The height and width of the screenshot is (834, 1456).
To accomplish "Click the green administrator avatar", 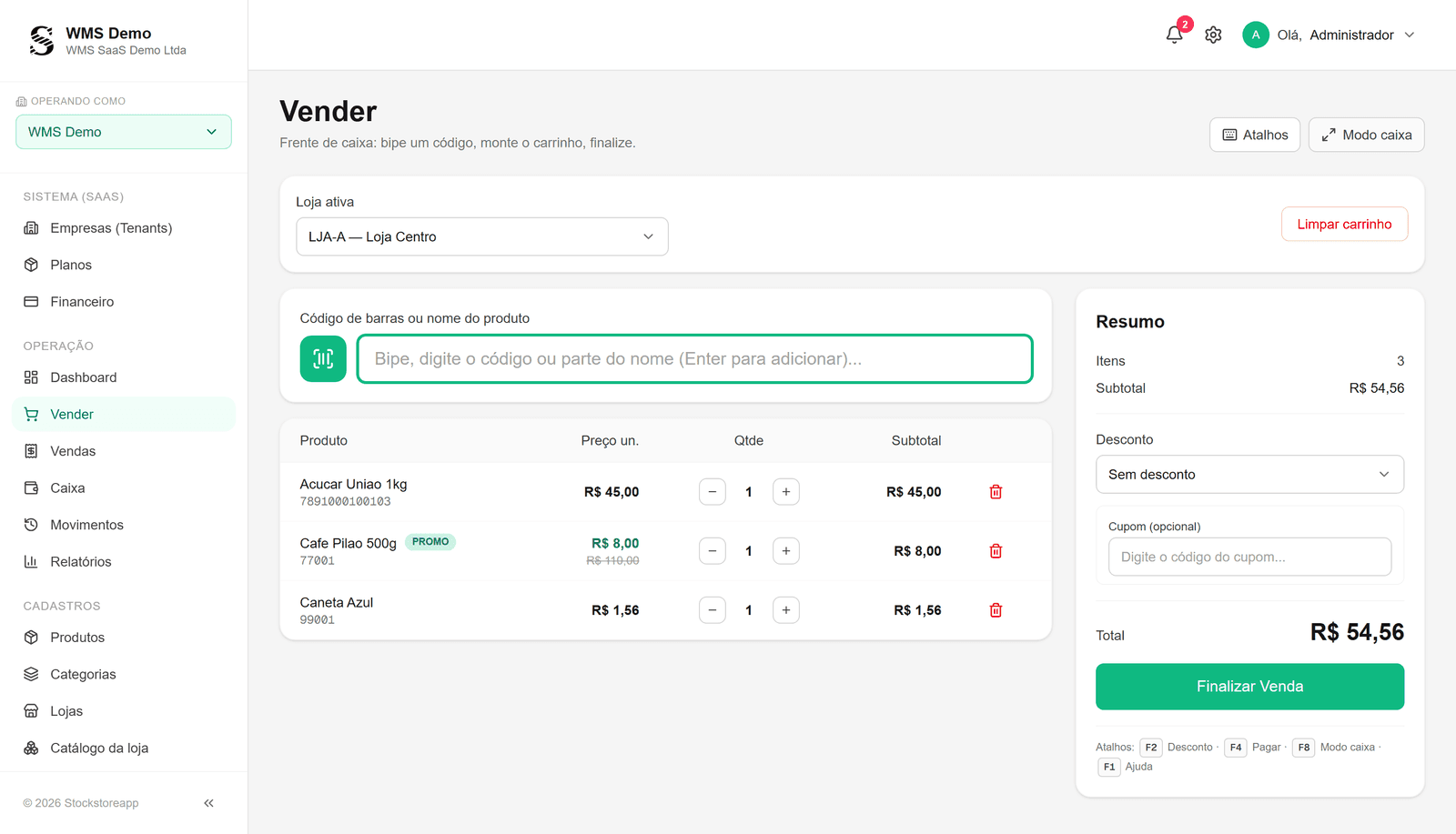I will (1256, 35).
